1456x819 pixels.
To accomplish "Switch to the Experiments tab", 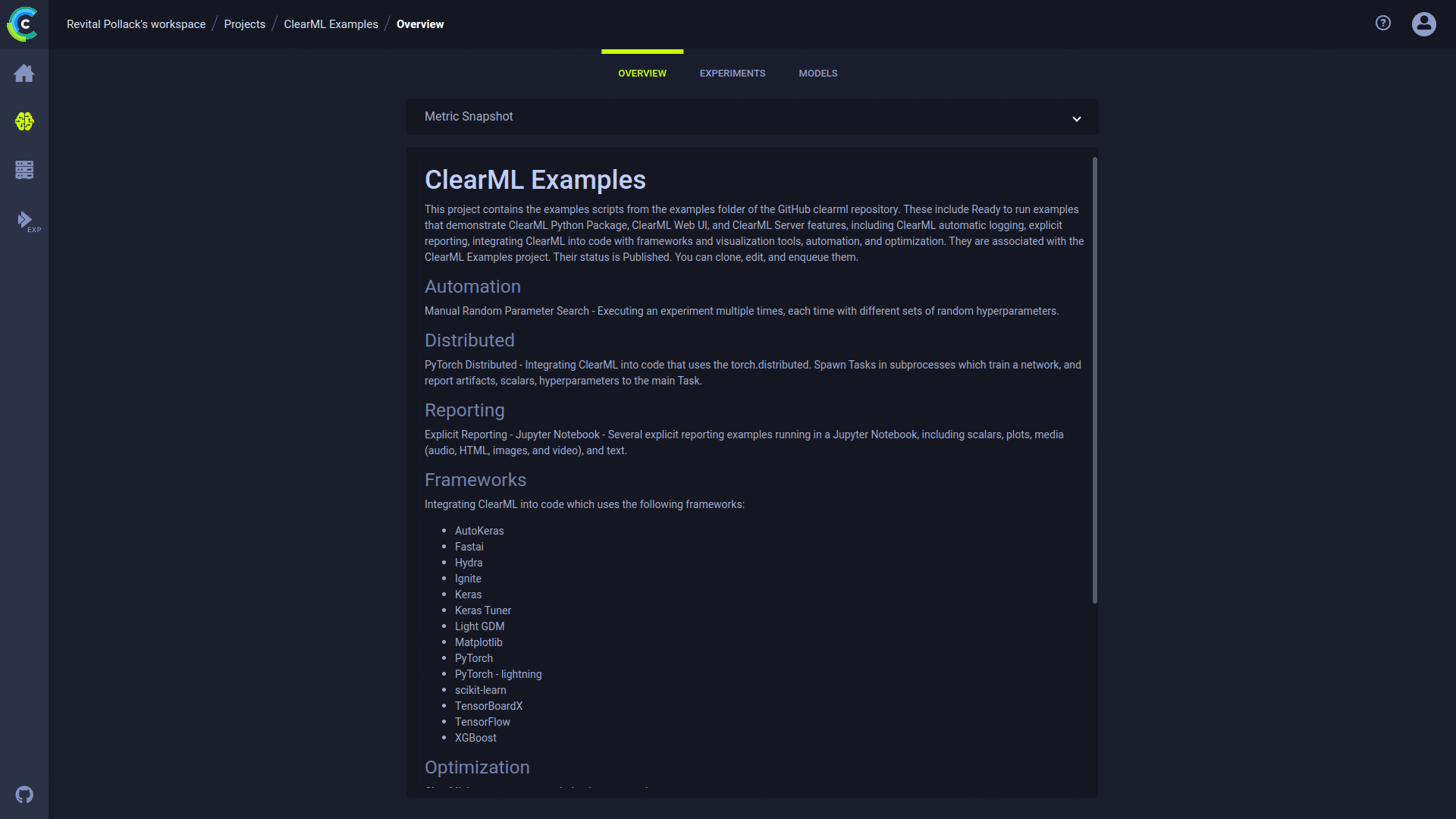I will (x=732, y=74).
